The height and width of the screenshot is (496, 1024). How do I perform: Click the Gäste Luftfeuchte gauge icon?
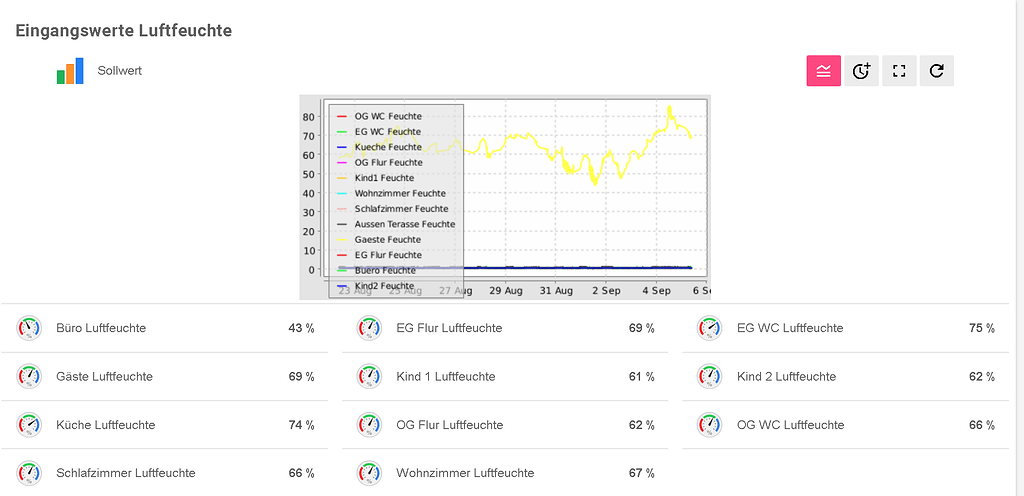tap(29, 377)
